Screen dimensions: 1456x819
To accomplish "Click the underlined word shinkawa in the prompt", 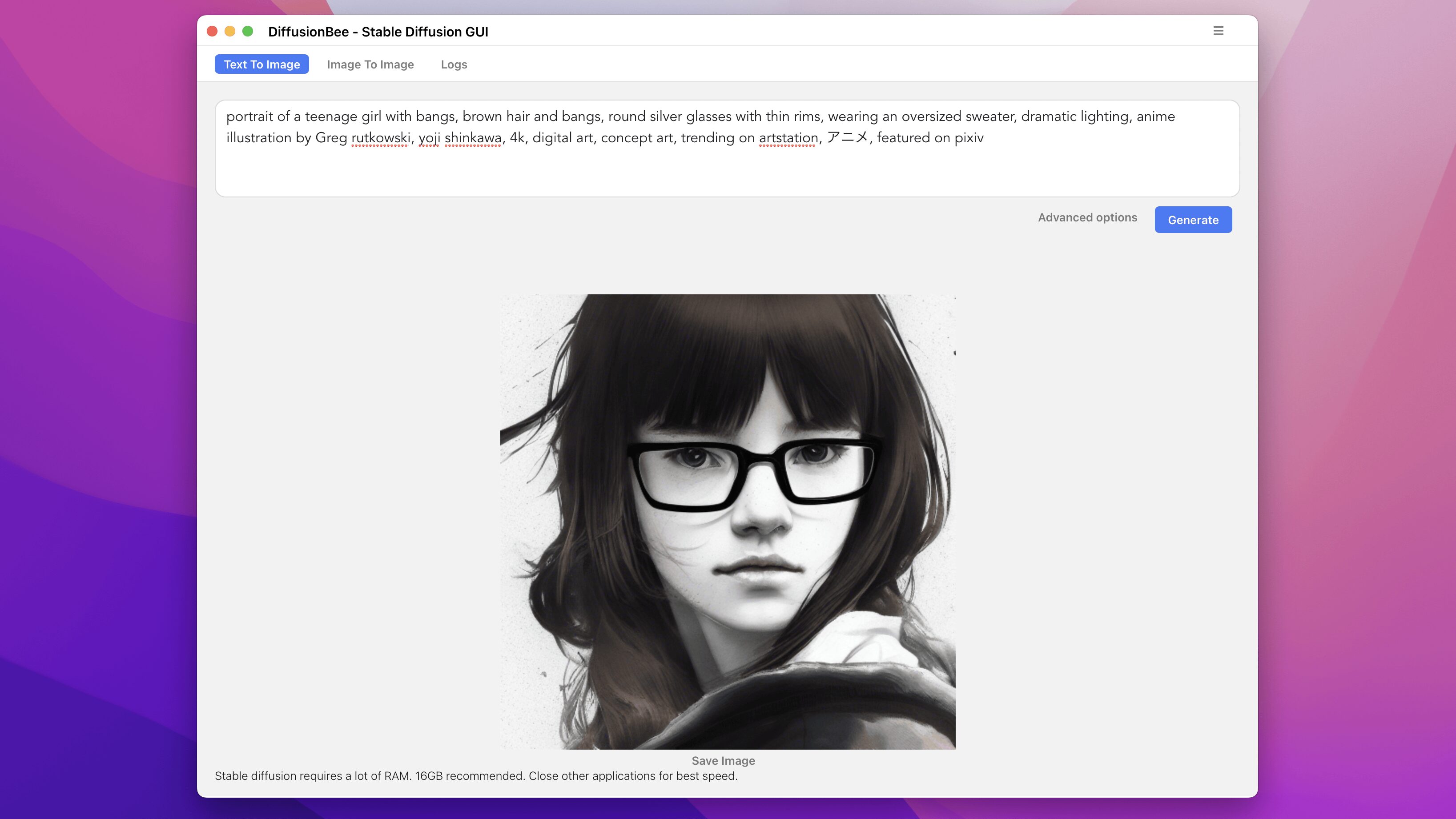I will click(473, 138).
